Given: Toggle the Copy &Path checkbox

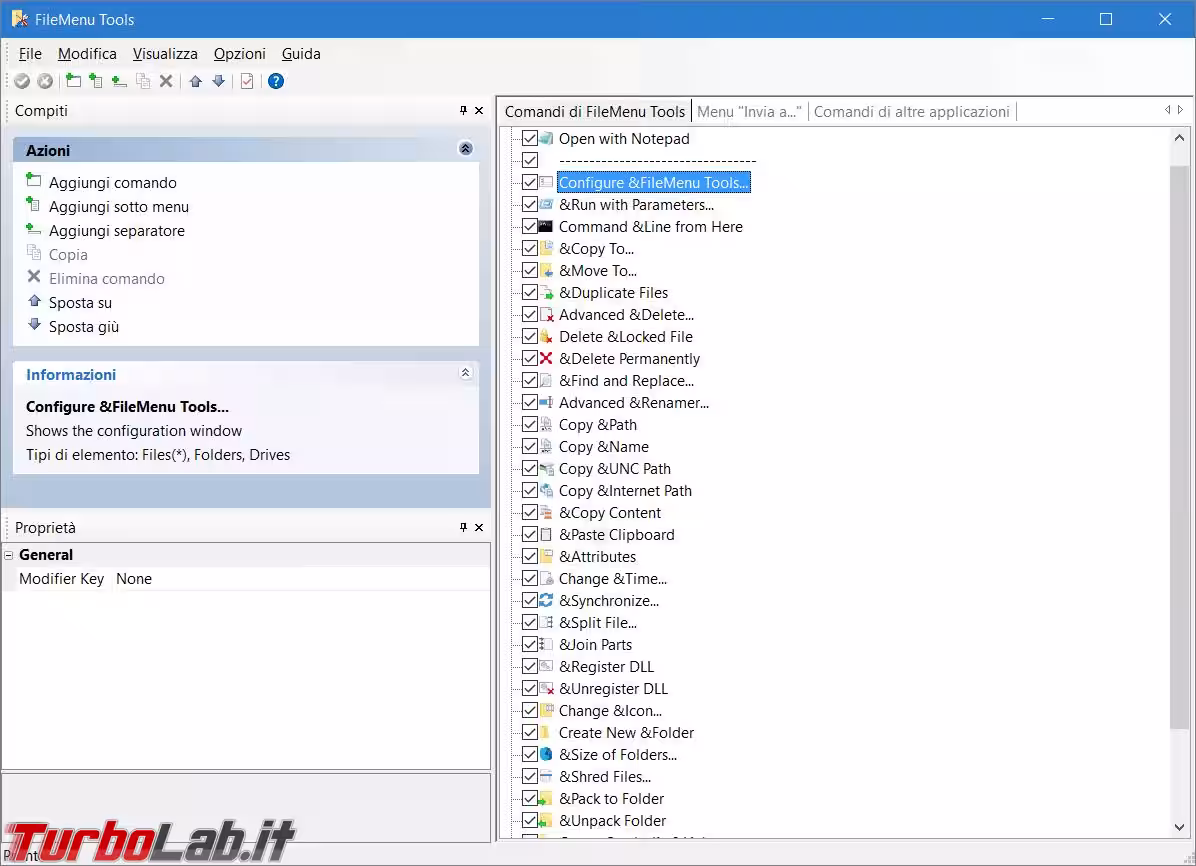Looking at the screenshot, I should (x=530, y=425).
